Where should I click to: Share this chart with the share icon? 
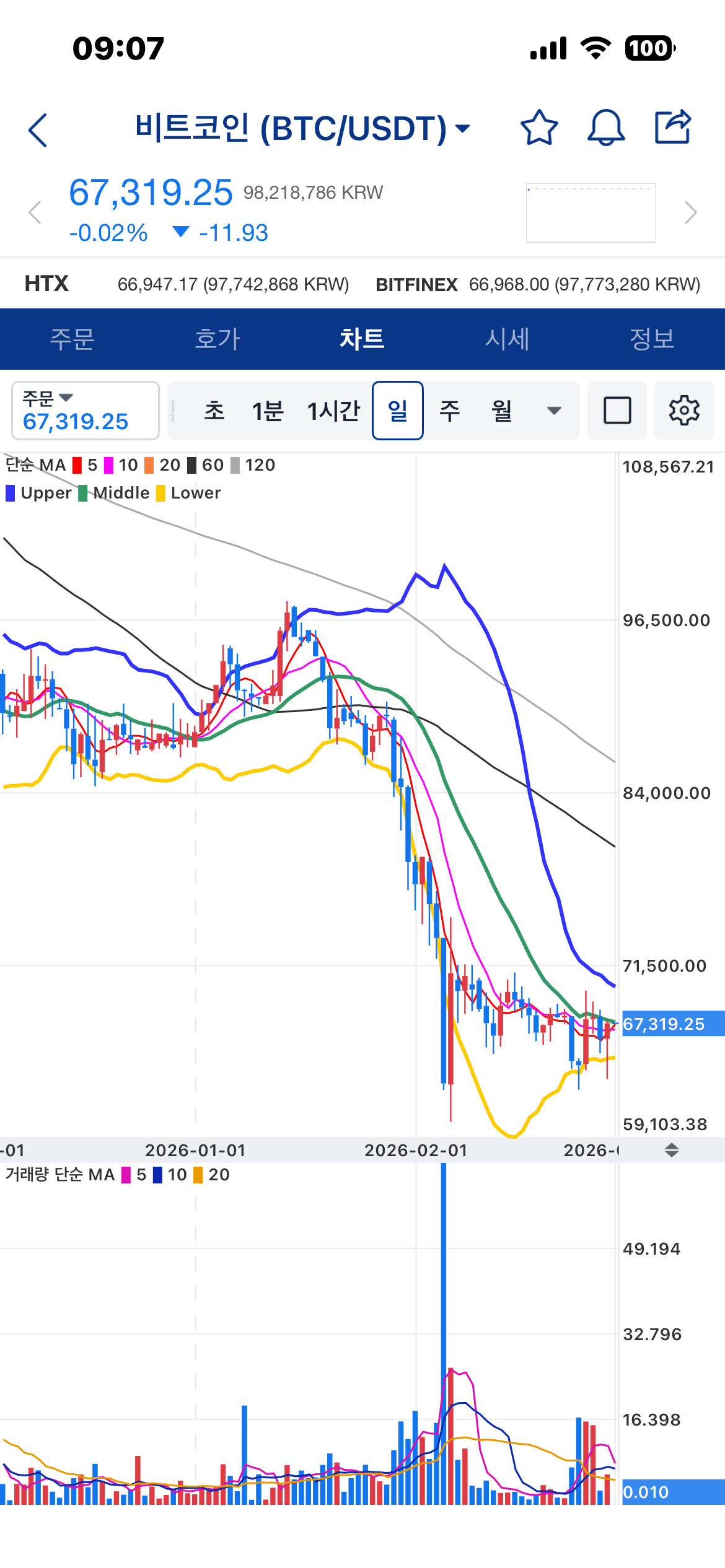(673, 126)
